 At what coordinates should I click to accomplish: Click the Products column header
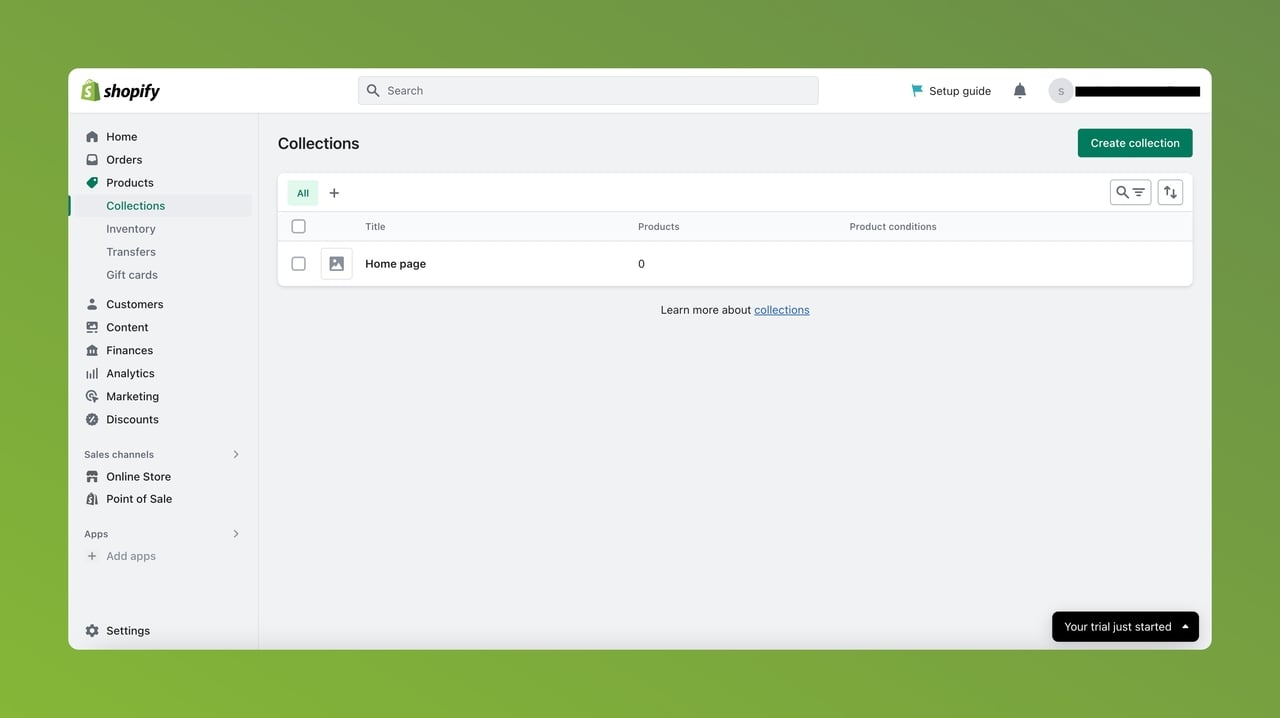click(x=659, y=227)
